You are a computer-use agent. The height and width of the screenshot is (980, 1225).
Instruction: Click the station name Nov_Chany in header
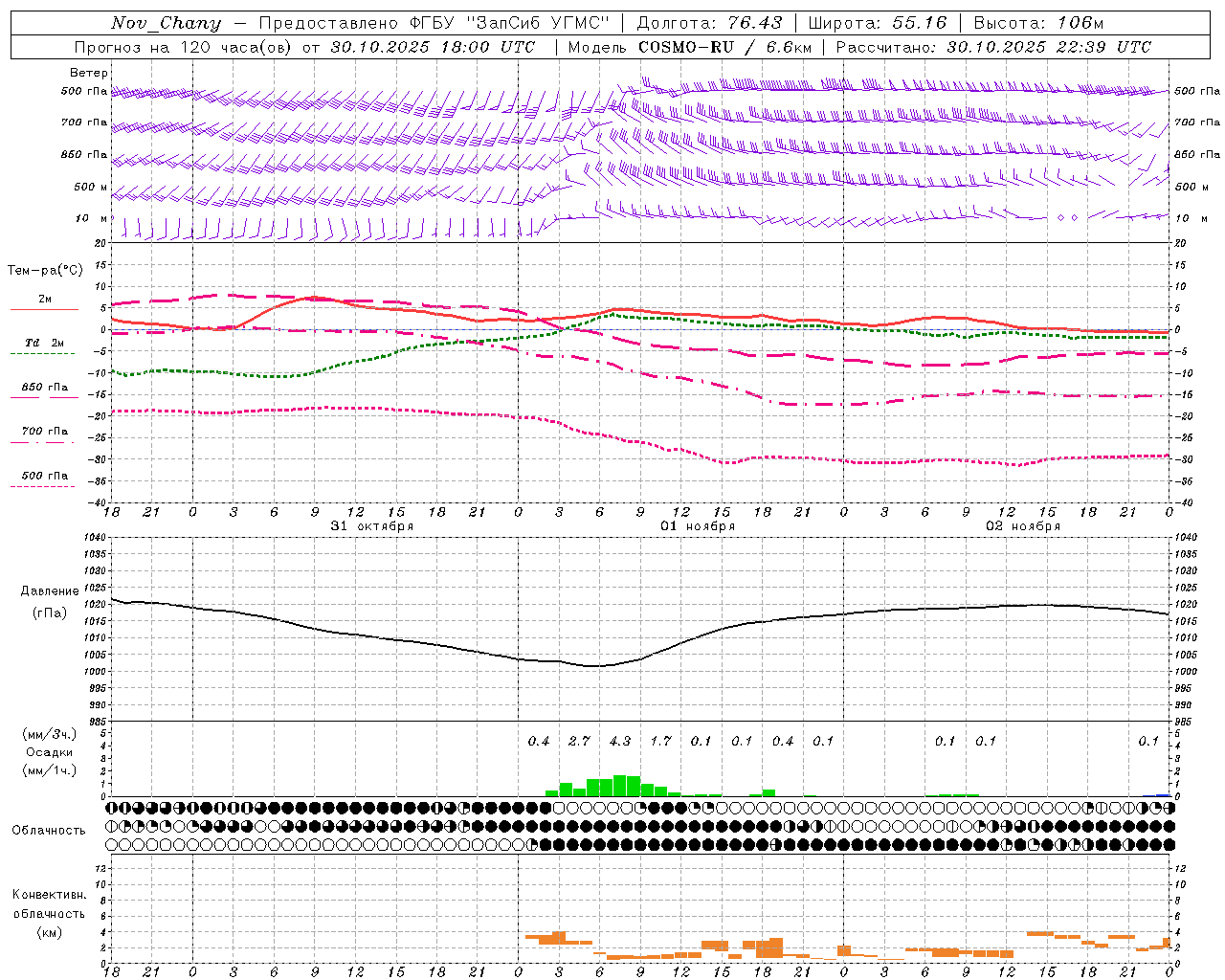[x=166, y=23]
